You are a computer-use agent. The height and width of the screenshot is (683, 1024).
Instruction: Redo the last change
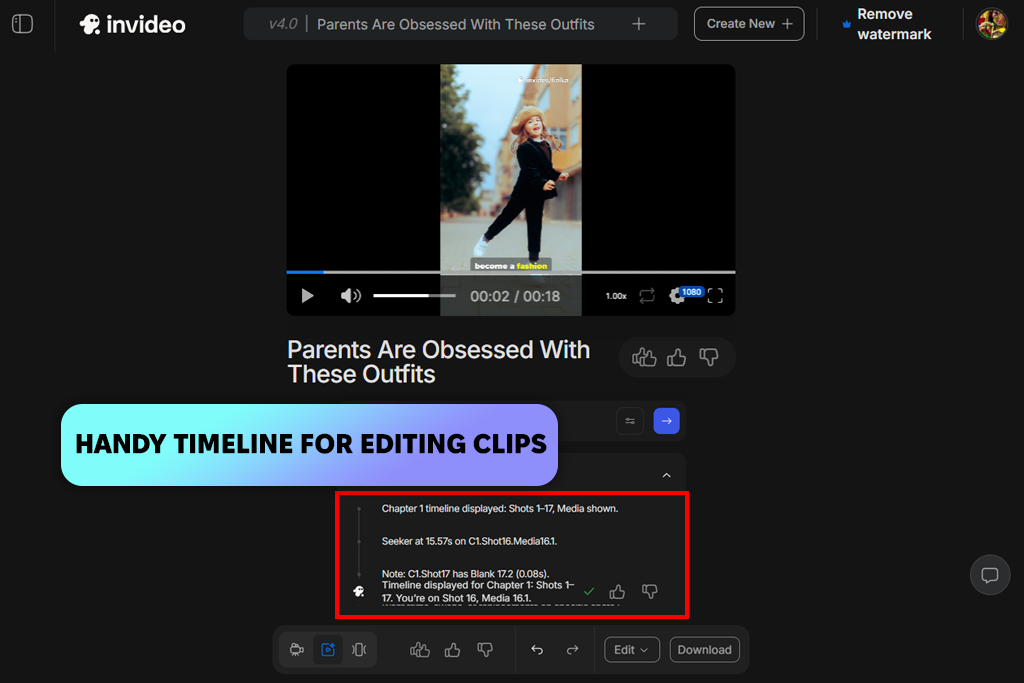572,650
